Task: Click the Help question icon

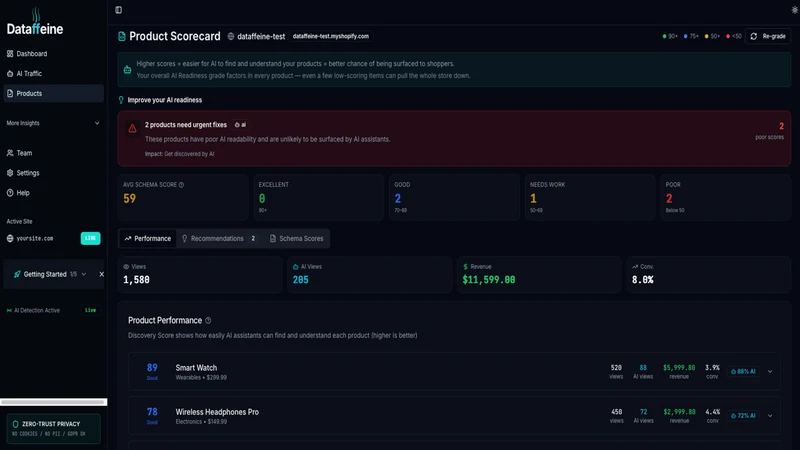Action: click(10, 193)
